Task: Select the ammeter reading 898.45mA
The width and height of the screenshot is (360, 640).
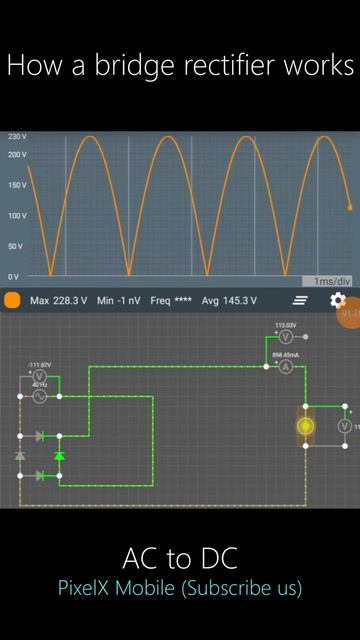Action: pyautogui.click(x=286, y=367)
